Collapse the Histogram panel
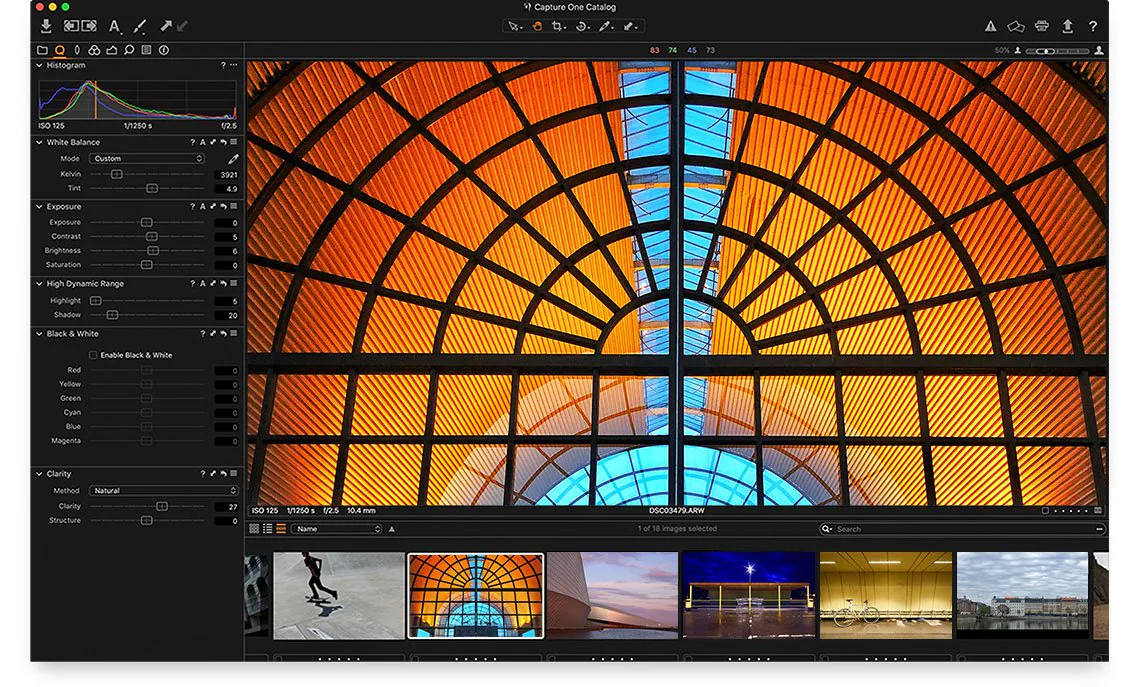The height and width of the screenshot is (687, 1140). [x=39, y=65]
